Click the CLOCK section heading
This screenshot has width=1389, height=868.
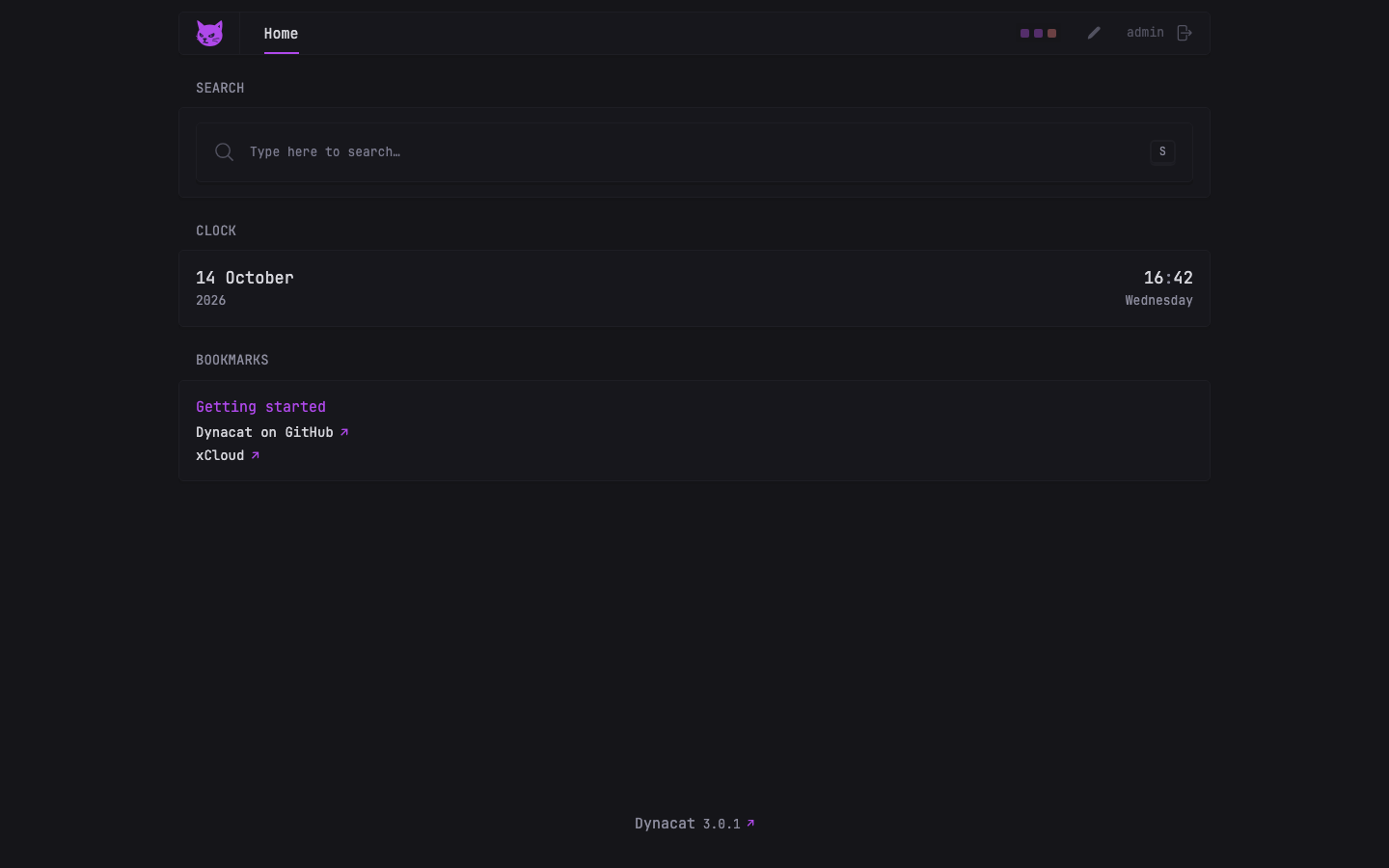(x=216, y=231)
